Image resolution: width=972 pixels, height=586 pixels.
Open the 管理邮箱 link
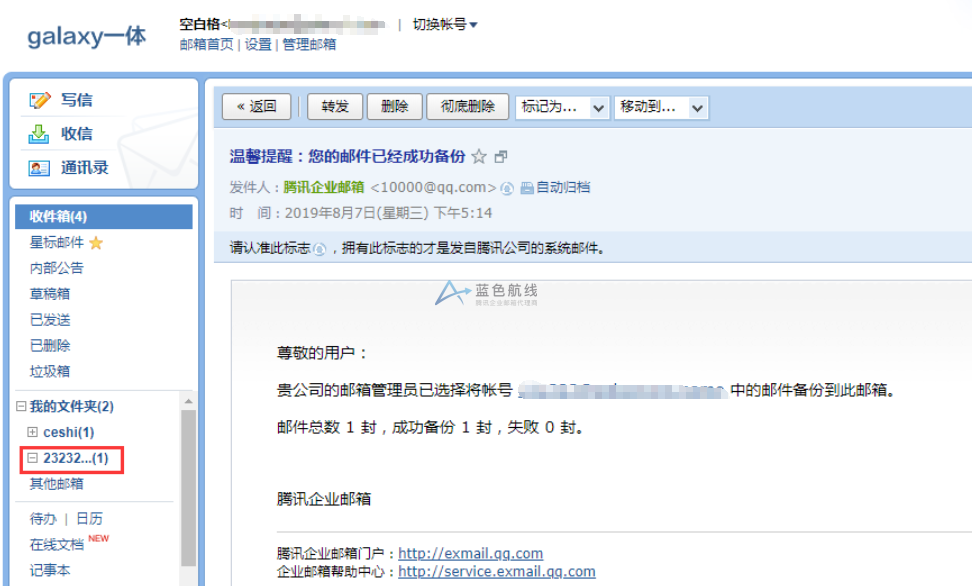(309, 45)
